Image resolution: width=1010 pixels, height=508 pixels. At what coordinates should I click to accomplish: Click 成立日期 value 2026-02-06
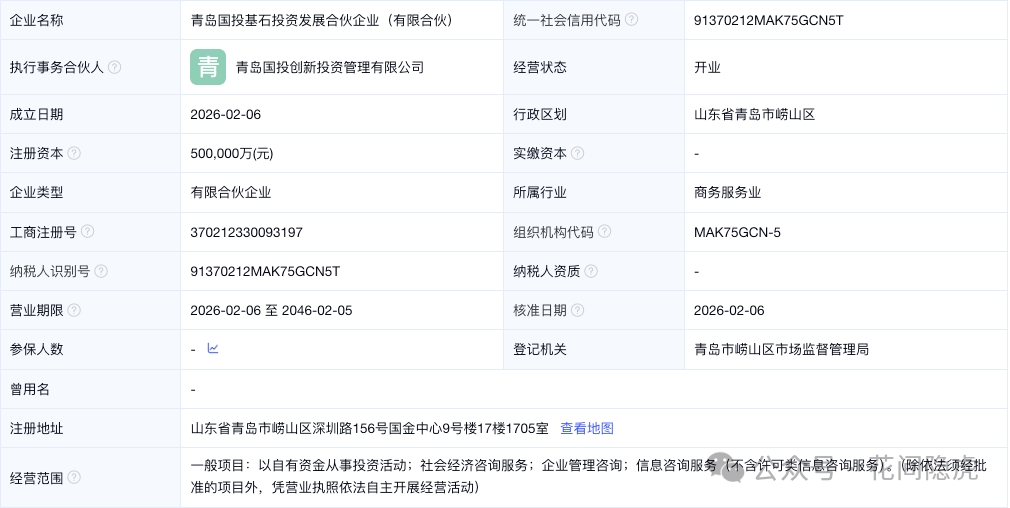click(225, 115)
